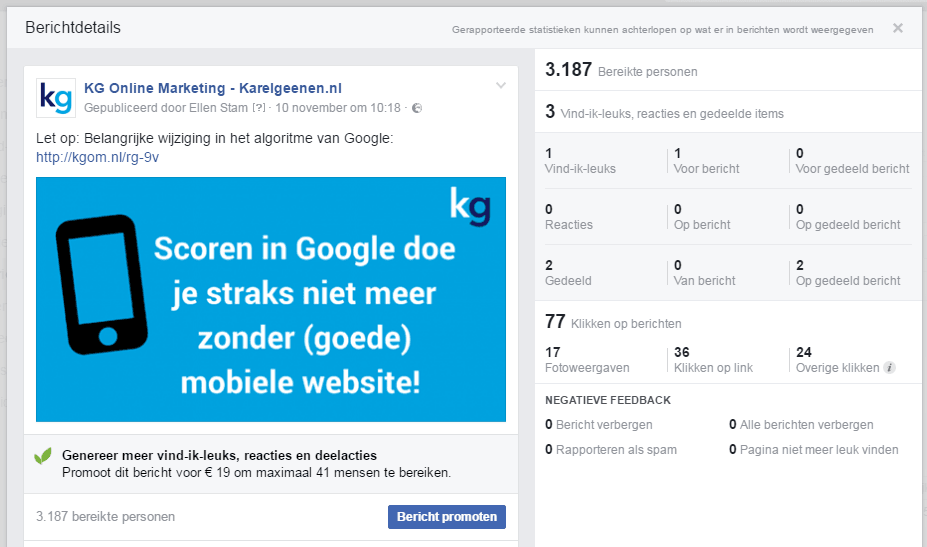
Task: Click the 77 Klikken op berichten heading
Action: point(613,322)
